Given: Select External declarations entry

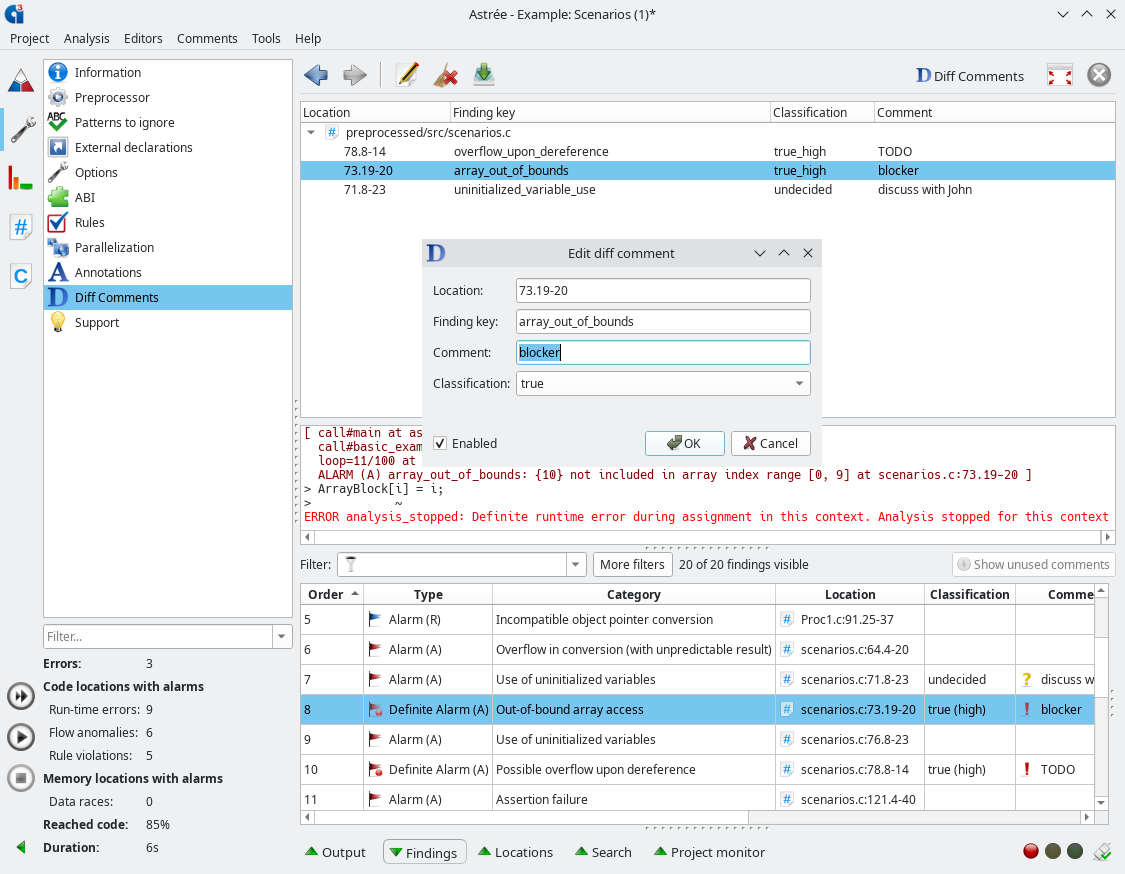Looking at the screenshot, I should click(168, 147).
